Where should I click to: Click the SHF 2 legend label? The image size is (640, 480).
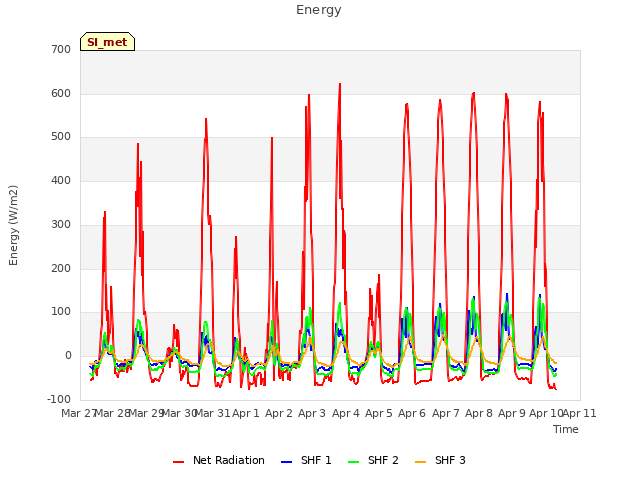pyautogui.click(x=383, y=460)
